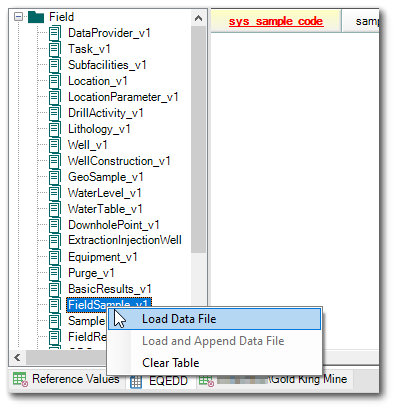Image resolution: width=395 pixels, height=409 pixels.
Task: Select GeoSample_v1 in the tree
Action: click(106, 177)
